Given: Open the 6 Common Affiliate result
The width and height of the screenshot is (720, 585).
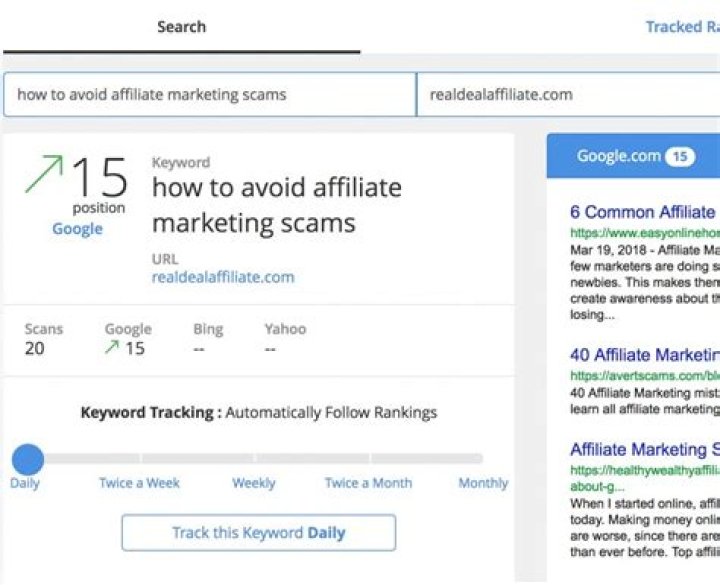Looking at the screenshot, I should (x=643, y=212).
